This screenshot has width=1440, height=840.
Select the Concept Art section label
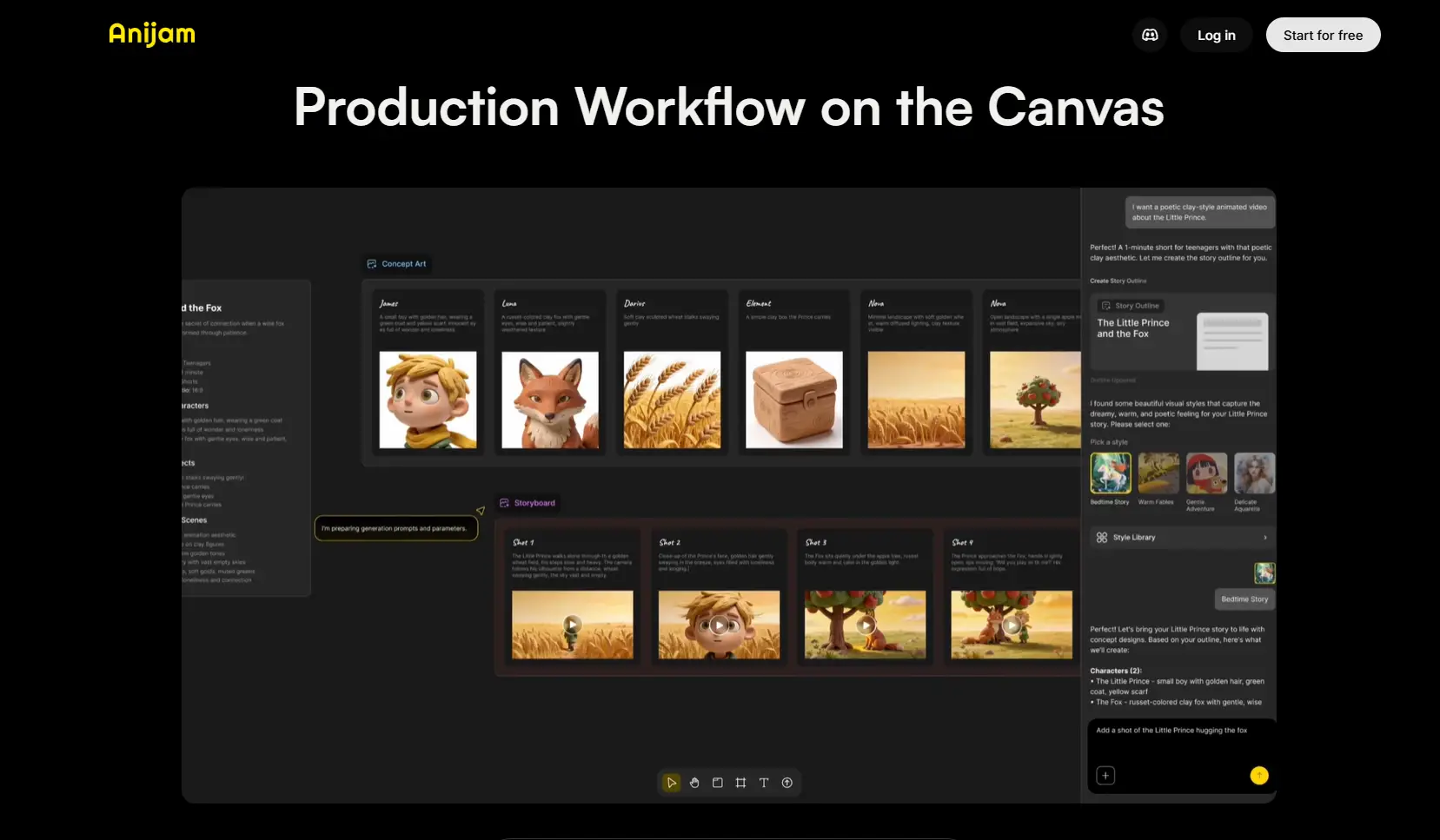pyautogui.click(x=396, y=264)
